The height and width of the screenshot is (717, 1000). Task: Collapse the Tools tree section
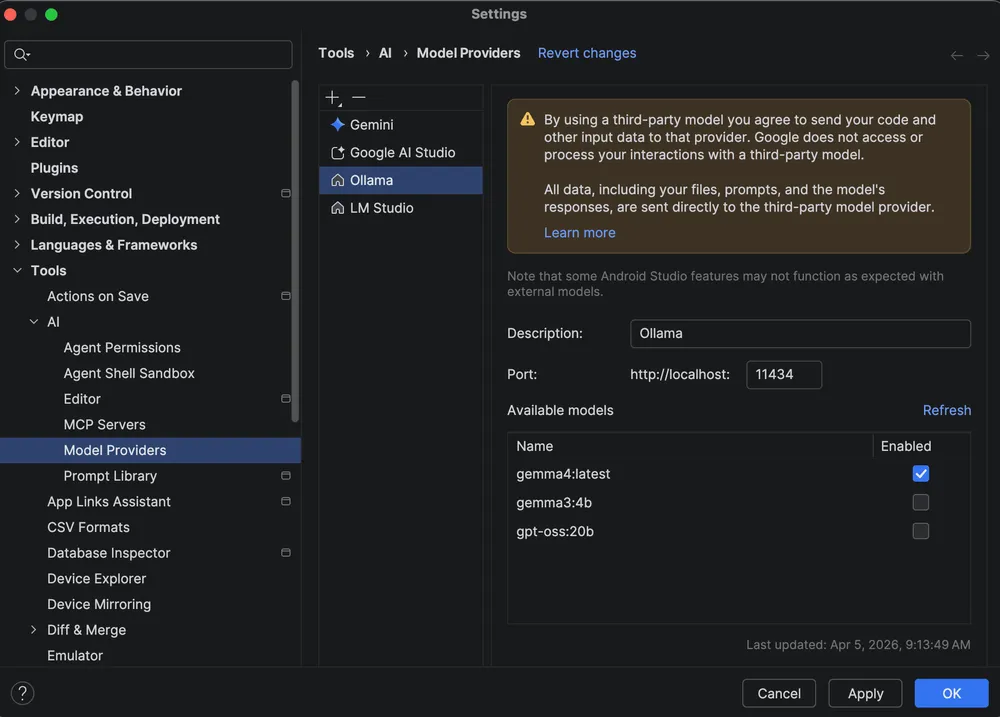pos(17,271)
